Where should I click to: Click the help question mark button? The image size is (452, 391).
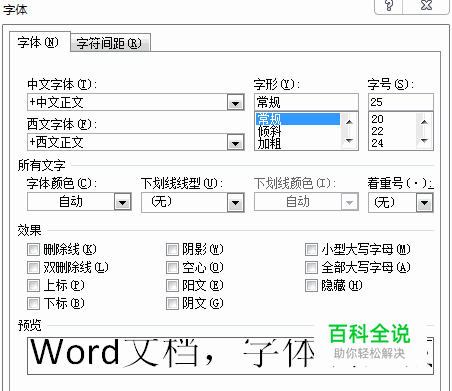pos(389,6)
